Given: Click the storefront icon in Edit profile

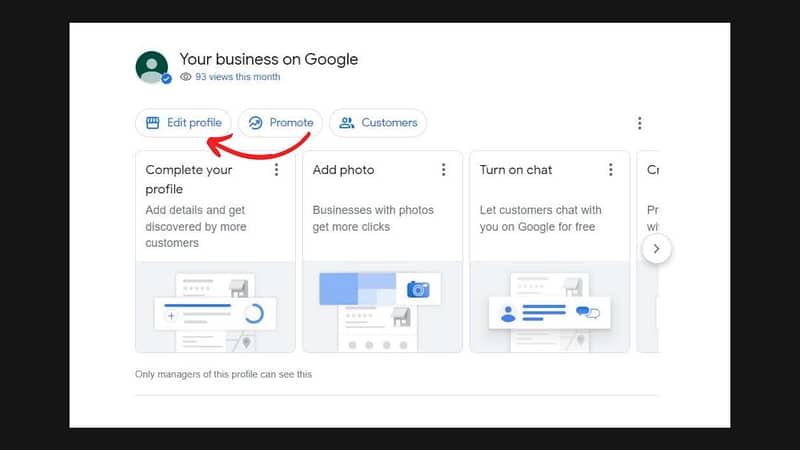Looking at the screenshot, I should pos(153,123).
